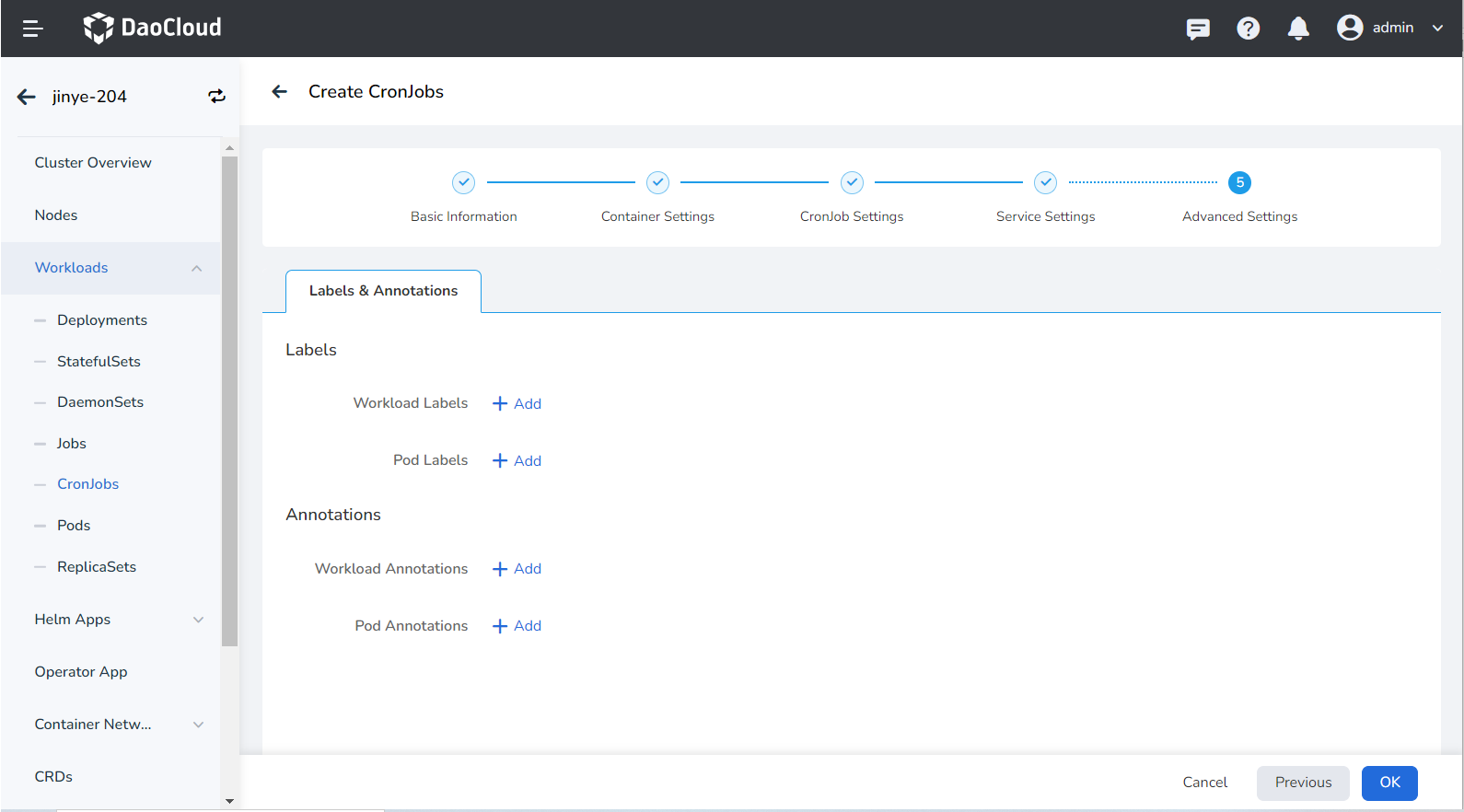Add a Workload Labels entry

tap(517, 403)
